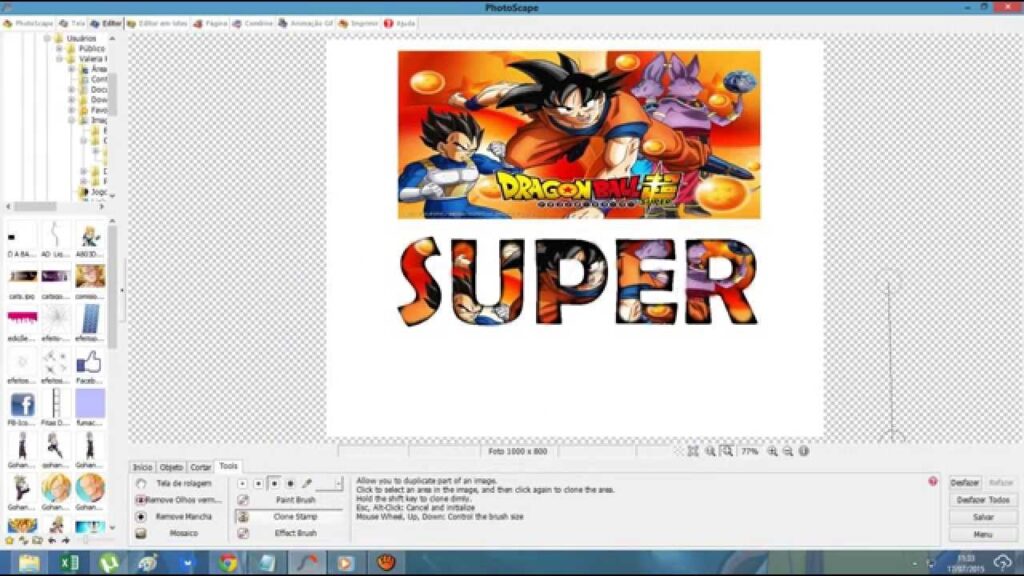The height and width of the screenshot is (576, 1024).
Task: Click the refresh icon below thumbnails
Action: pos(24,540)
